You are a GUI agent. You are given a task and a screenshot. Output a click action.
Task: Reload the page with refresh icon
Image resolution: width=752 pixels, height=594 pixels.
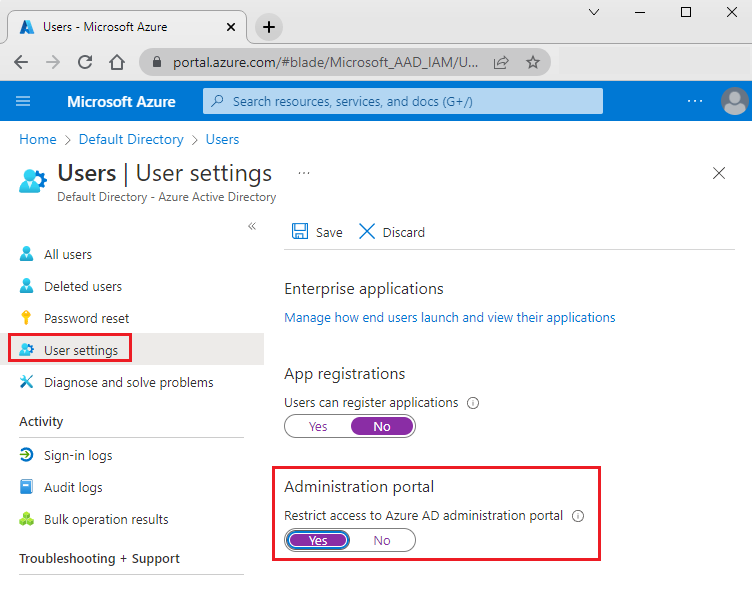[85, 62]
